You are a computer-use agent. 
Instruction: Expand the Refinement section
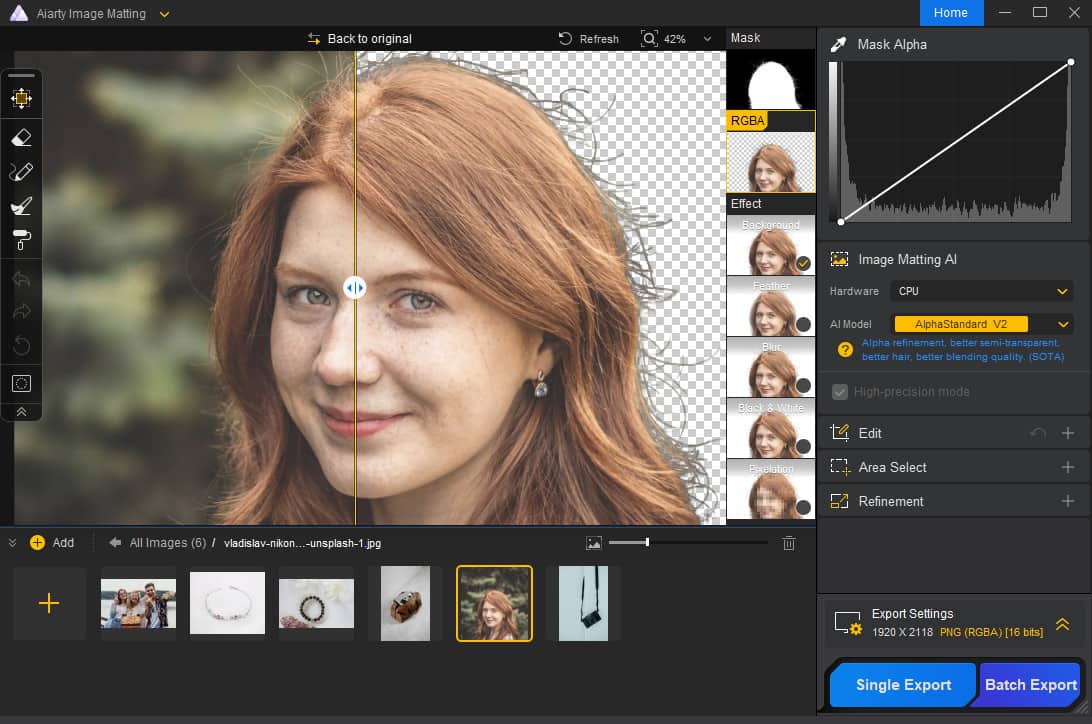point(1067,501)
